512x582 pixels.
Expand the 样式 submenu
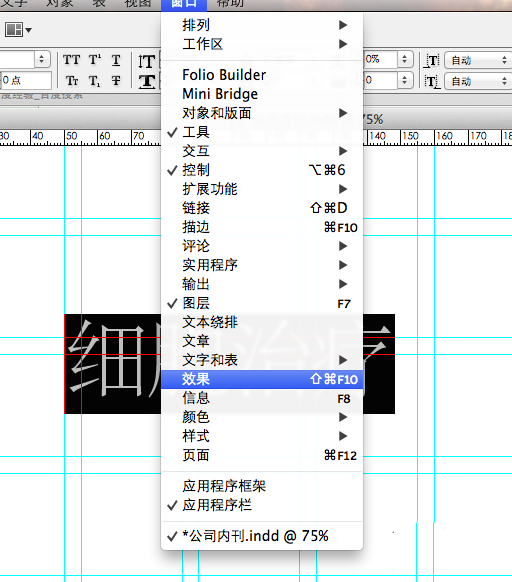(262, 436)
